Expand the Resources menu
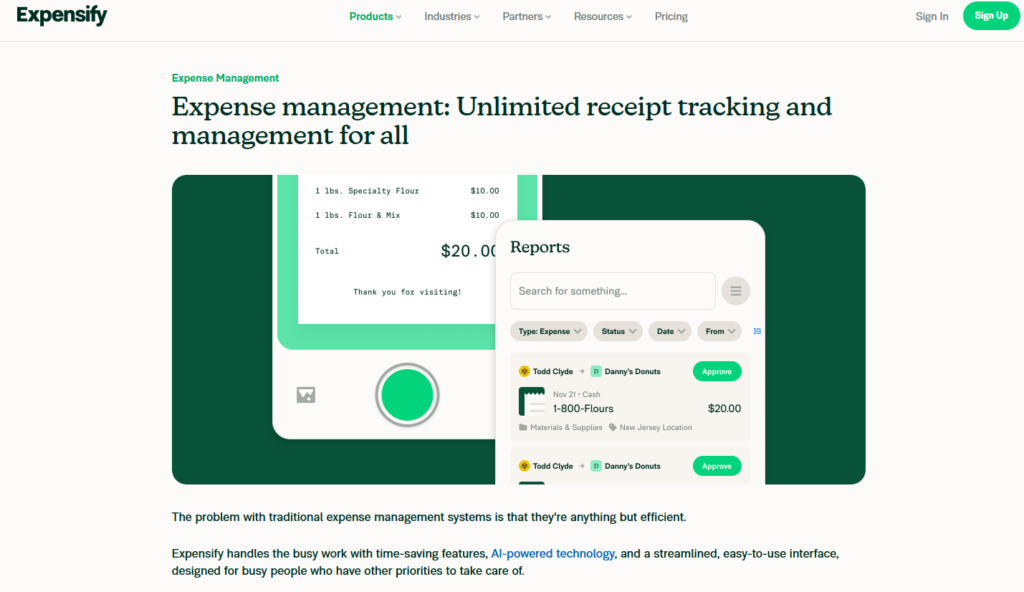The image size is (1024, 592). [x=602, y=16]
